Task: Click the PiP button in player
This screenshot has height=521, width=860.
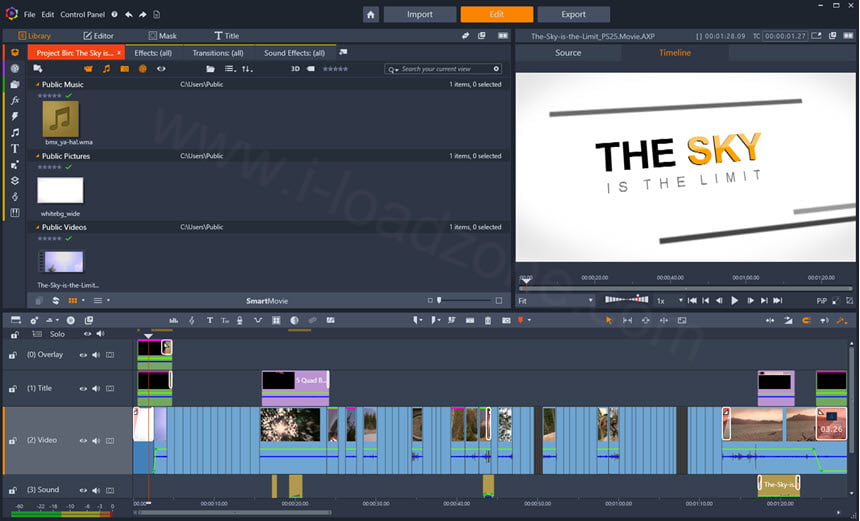Action: pyautogui.click(x=821, y=301)
